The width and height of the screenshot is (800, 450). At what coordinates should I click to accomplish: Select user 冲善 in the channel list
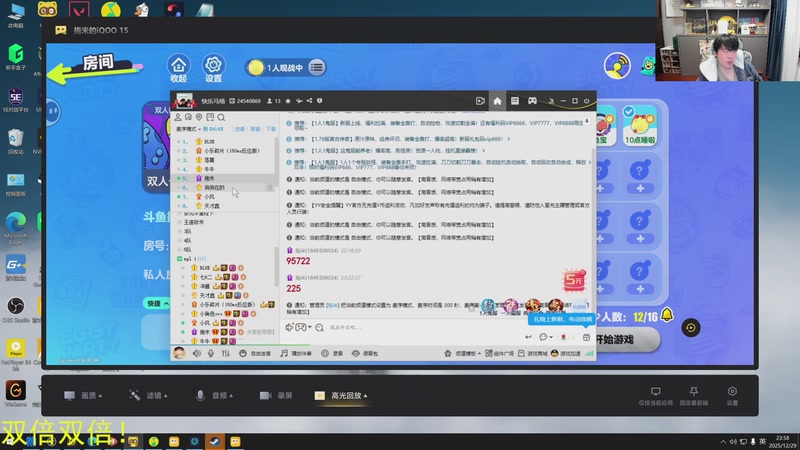(205, 286)
